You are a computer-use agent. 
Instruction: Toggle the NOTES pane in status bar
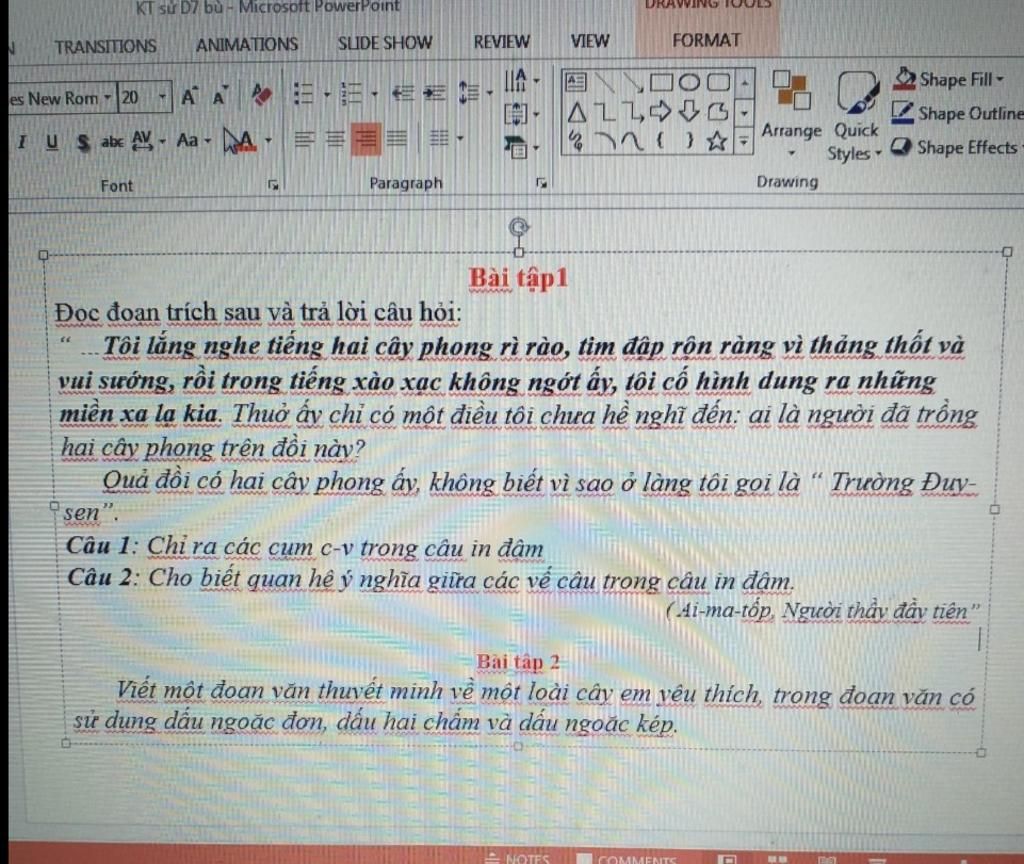tap(517, 857)
